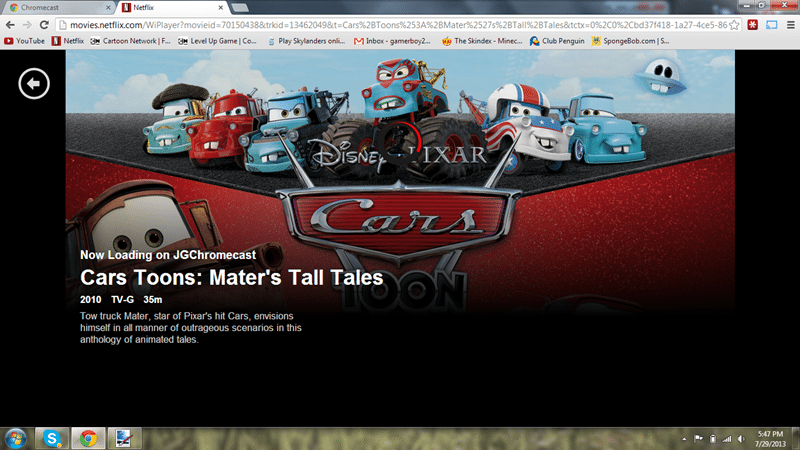Open the Windows Start menu

pos(15,439)
